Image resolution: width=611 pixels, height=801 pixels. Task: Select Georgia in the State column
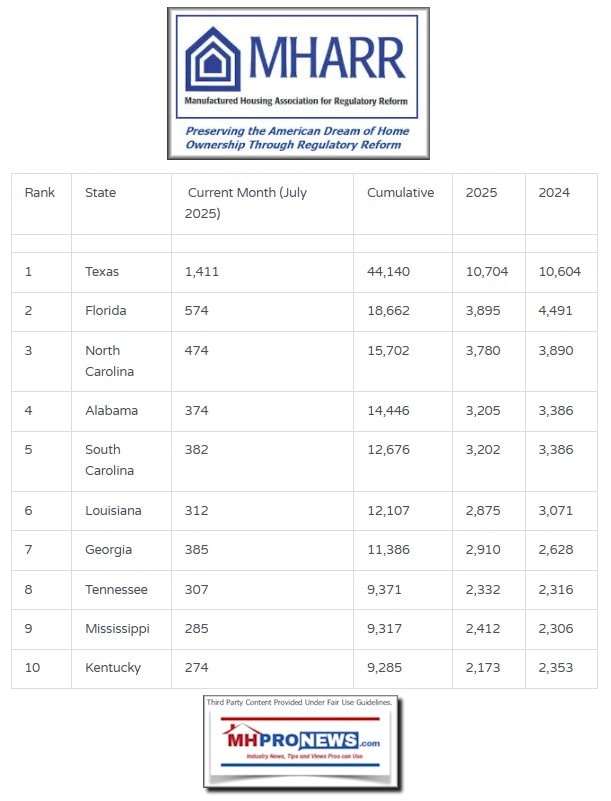coord(108,550)
